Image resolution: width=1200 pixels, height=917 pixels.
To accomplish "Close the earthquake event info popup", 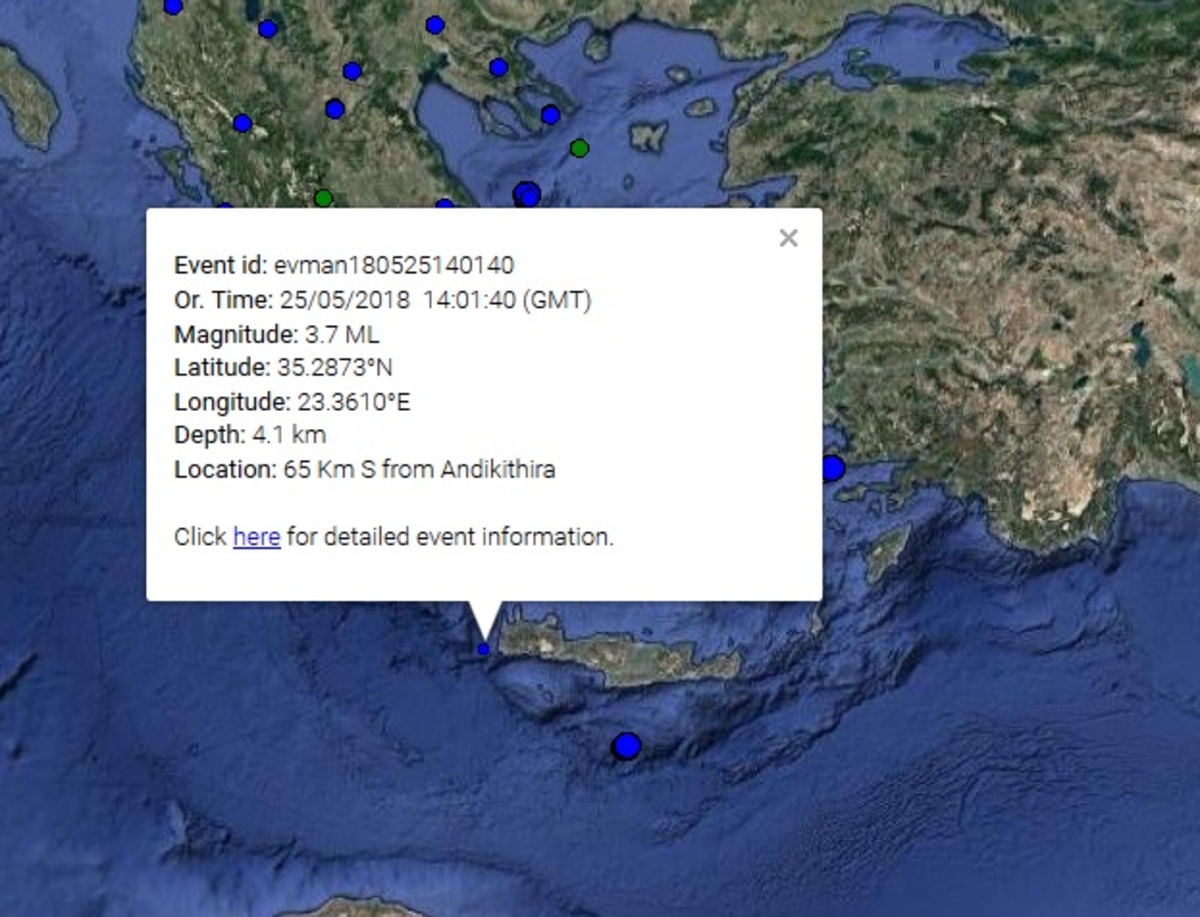I will tap(788, 238).
